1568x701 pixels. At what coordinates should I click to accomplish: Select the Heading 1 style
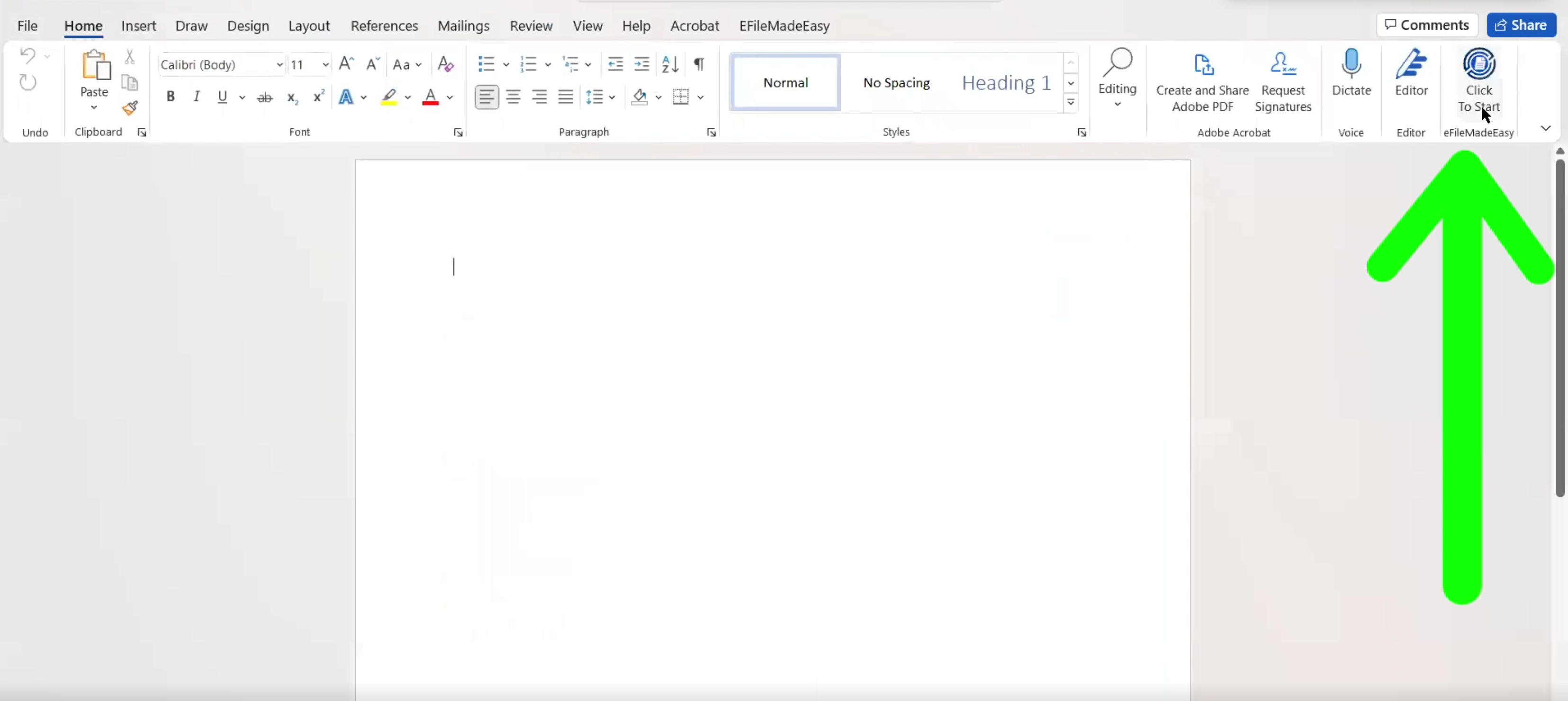1006,82
